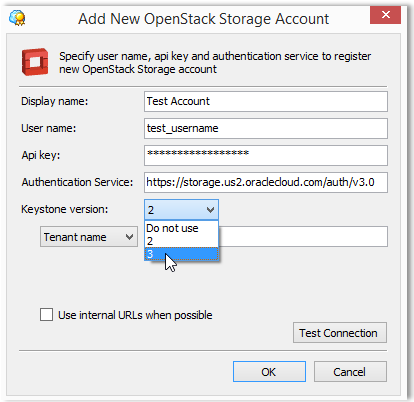Click the tenant name value text box
This screenshot has width=414, height=402.
(303, 237)
